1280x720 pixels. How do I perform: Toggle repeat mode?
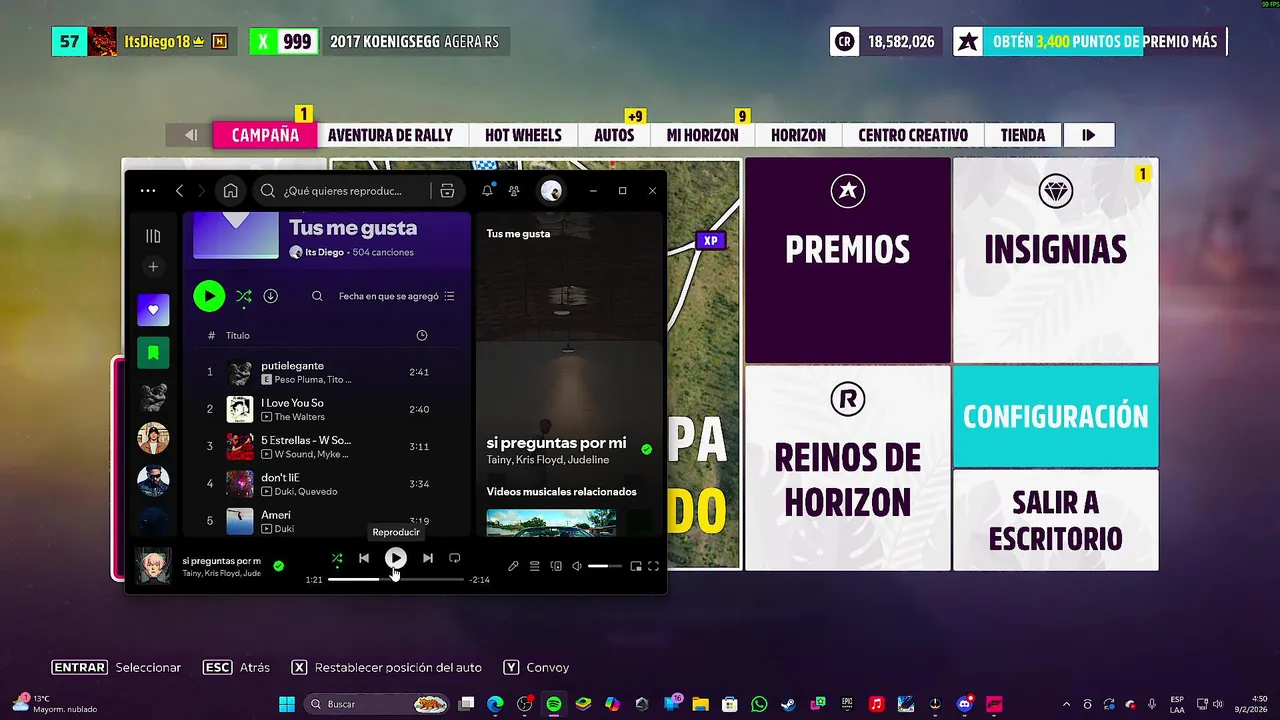click(454, 558)
